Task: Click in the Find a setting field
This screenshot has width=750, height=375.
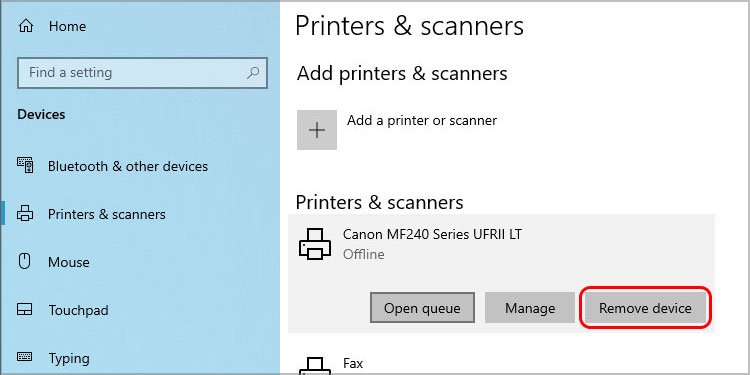Action: [142, 73]
